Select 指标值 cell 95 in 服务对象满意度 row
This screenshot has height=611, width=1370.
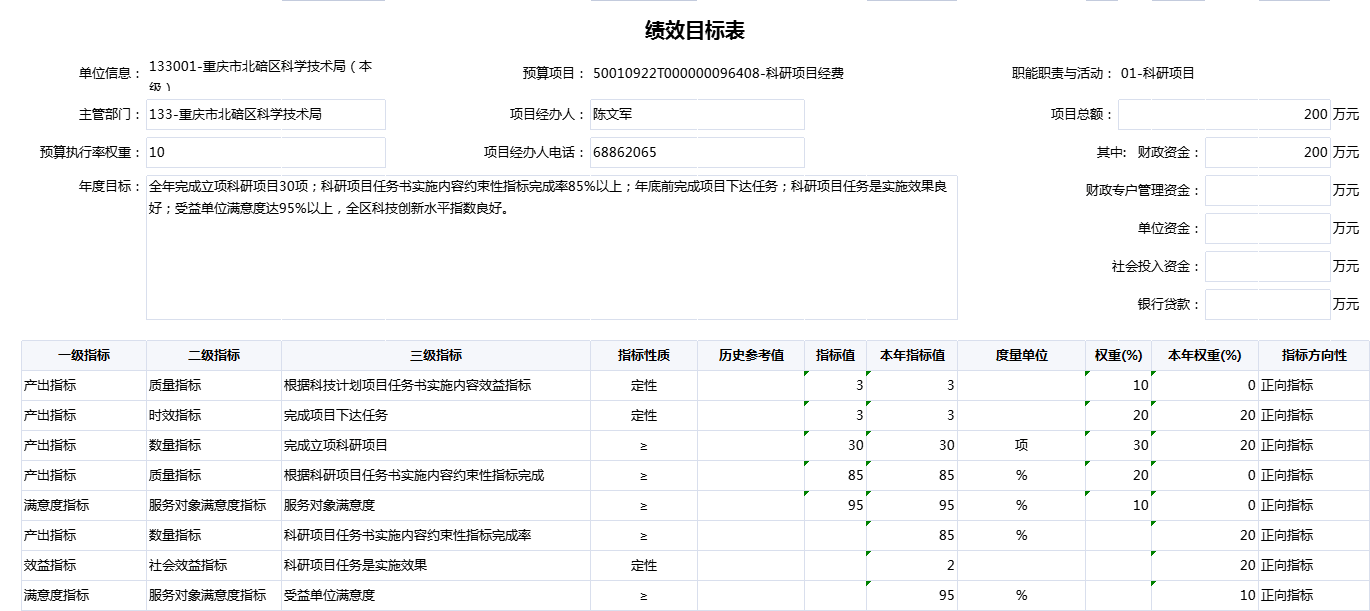coord(836,505)
